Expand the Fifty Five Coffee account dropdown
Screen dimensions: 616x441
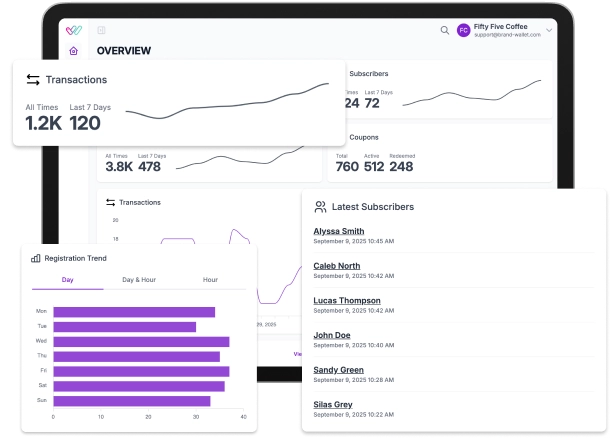549,30
